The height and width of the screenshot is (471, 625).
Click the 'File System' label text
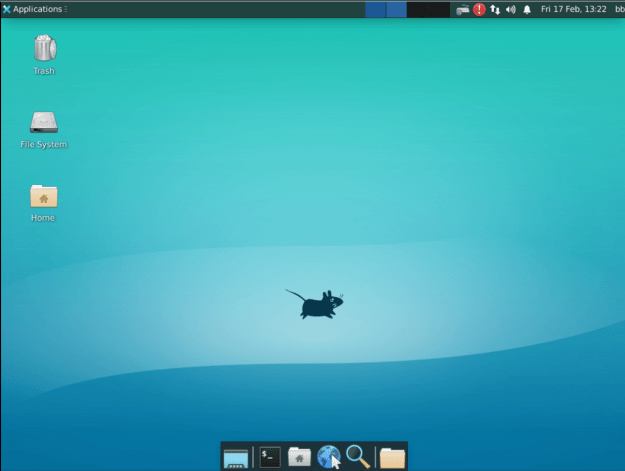coord(44,144)
